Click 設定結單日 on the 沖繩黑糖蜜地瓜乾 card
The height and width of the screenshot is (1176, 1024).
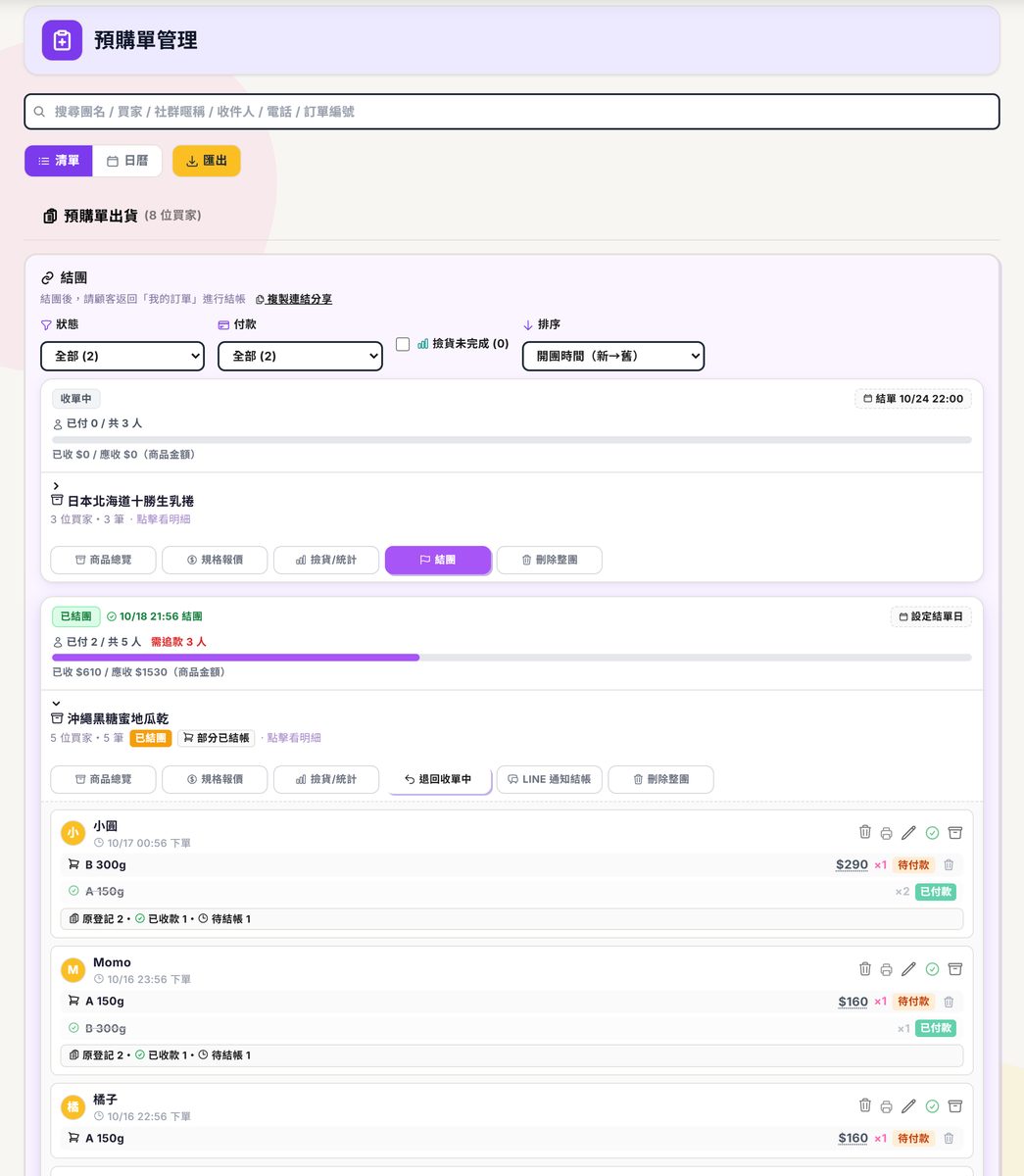click(x=931, y=616)
